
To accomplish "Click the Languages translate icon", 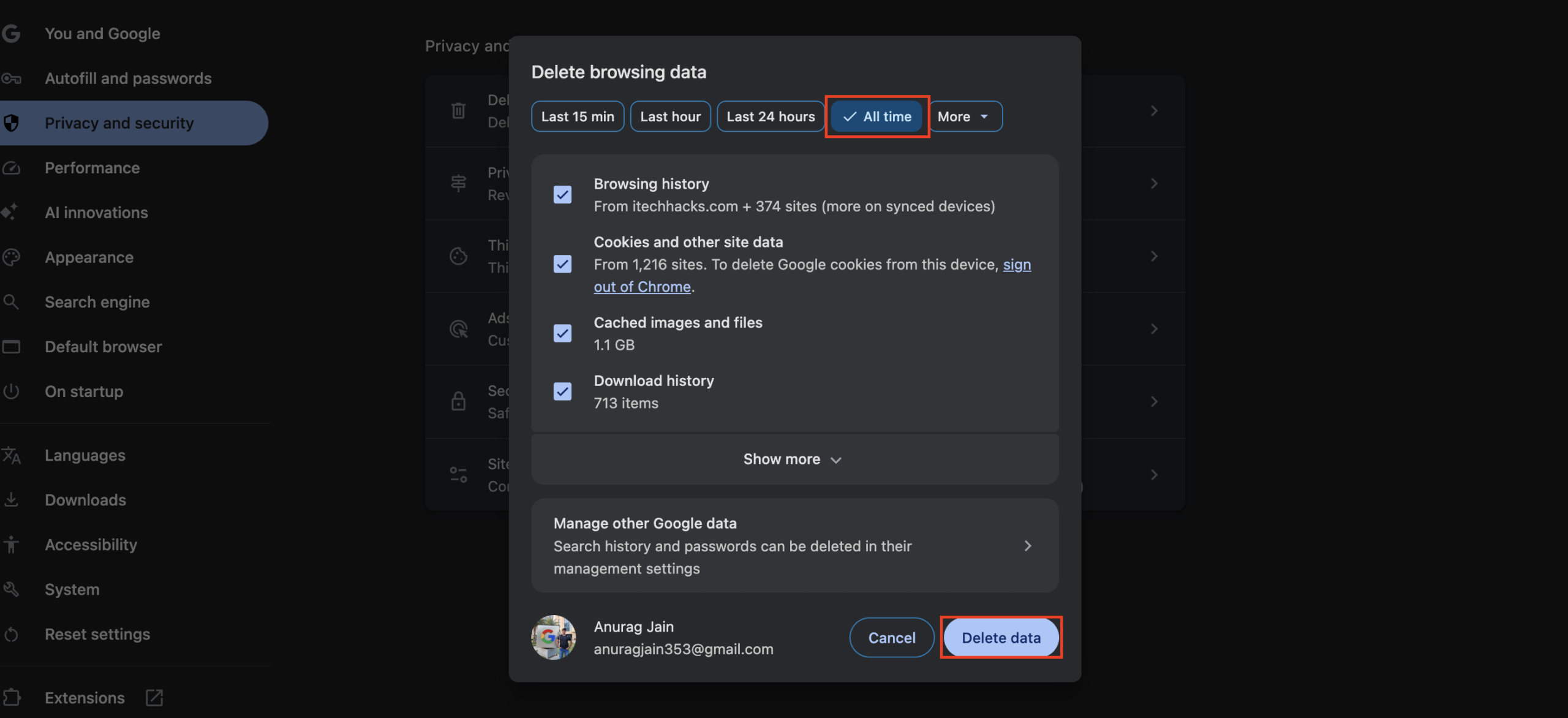I will tap(11, 455).
